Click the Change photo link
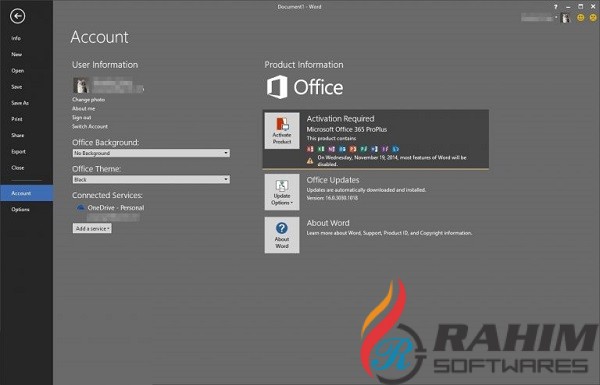 (88, 100)
